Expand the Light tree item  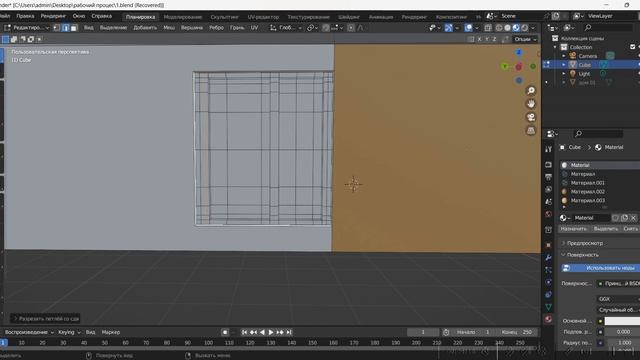point(564,74)
